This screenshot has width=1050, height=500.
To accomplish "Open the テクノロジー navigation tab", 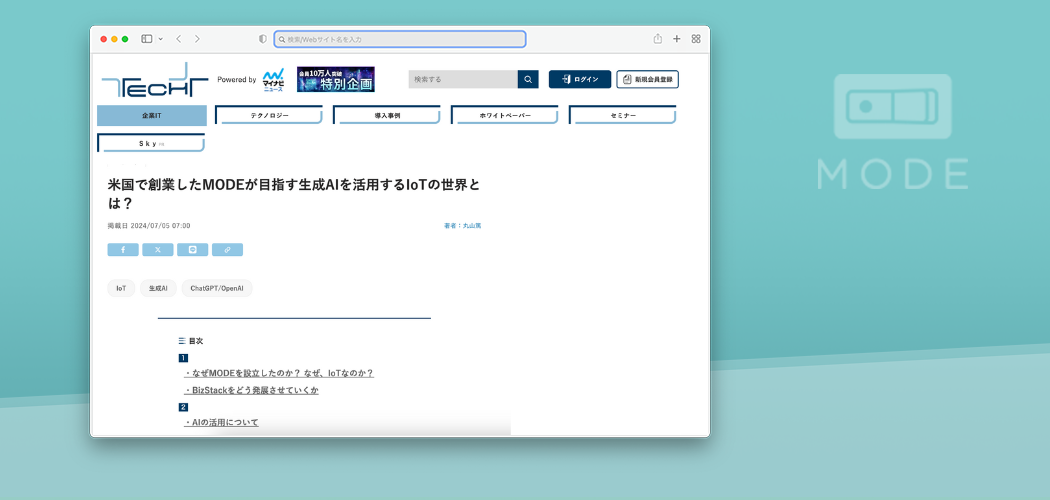I will coord(269,116).
